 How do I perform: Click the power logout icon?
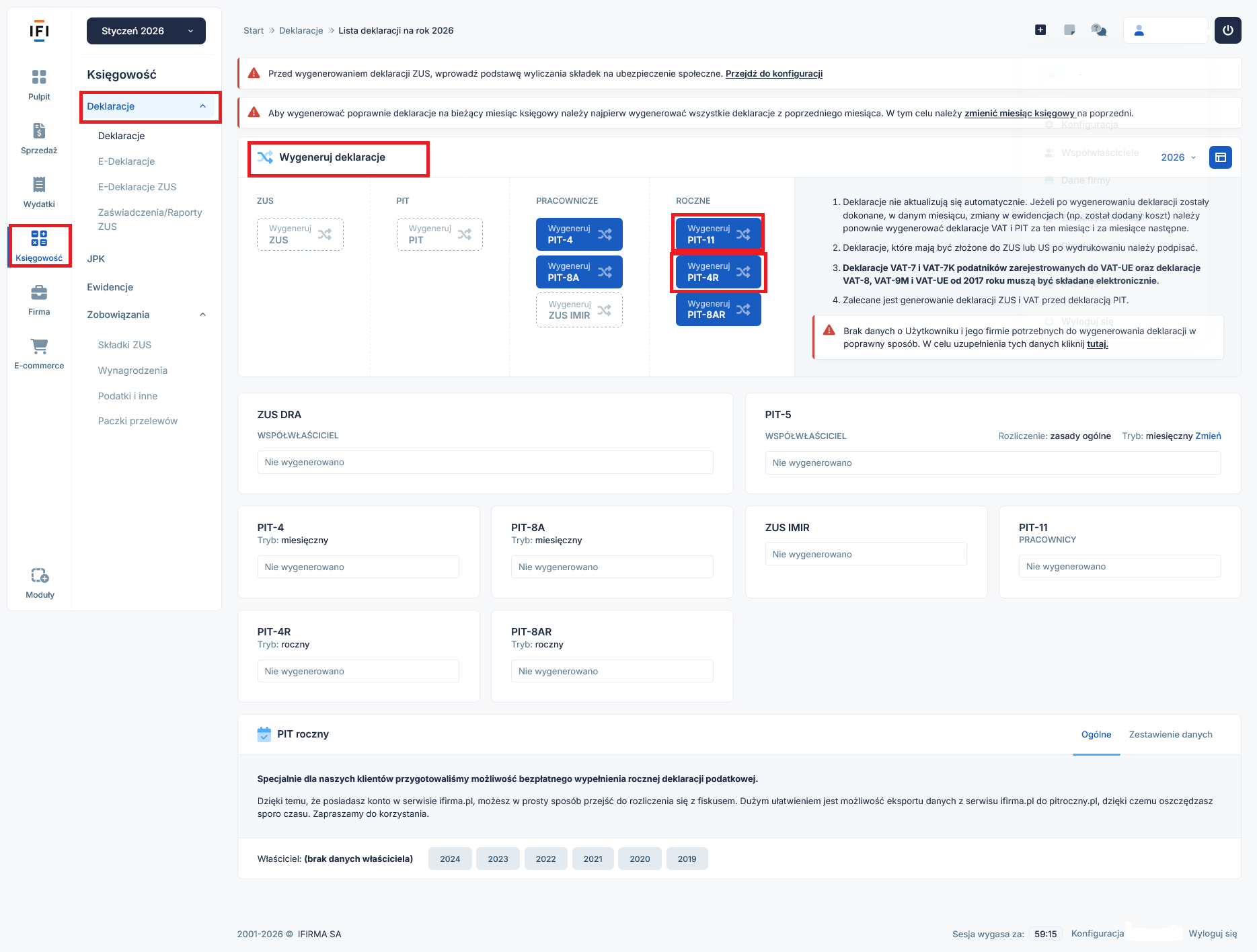(1227, 30)
